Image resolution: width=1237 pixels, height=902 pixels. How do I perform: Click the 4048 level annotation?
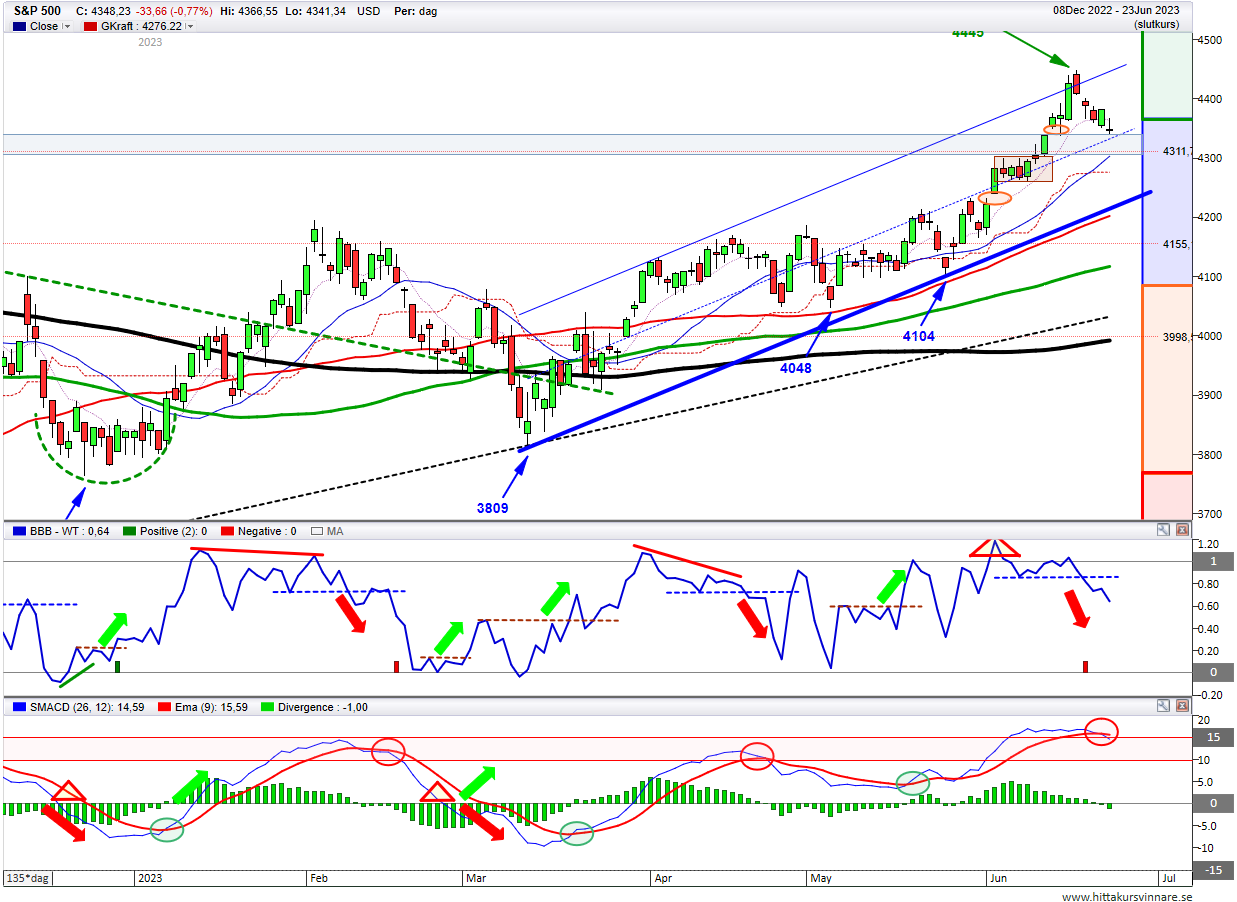[x=796, y=368]
